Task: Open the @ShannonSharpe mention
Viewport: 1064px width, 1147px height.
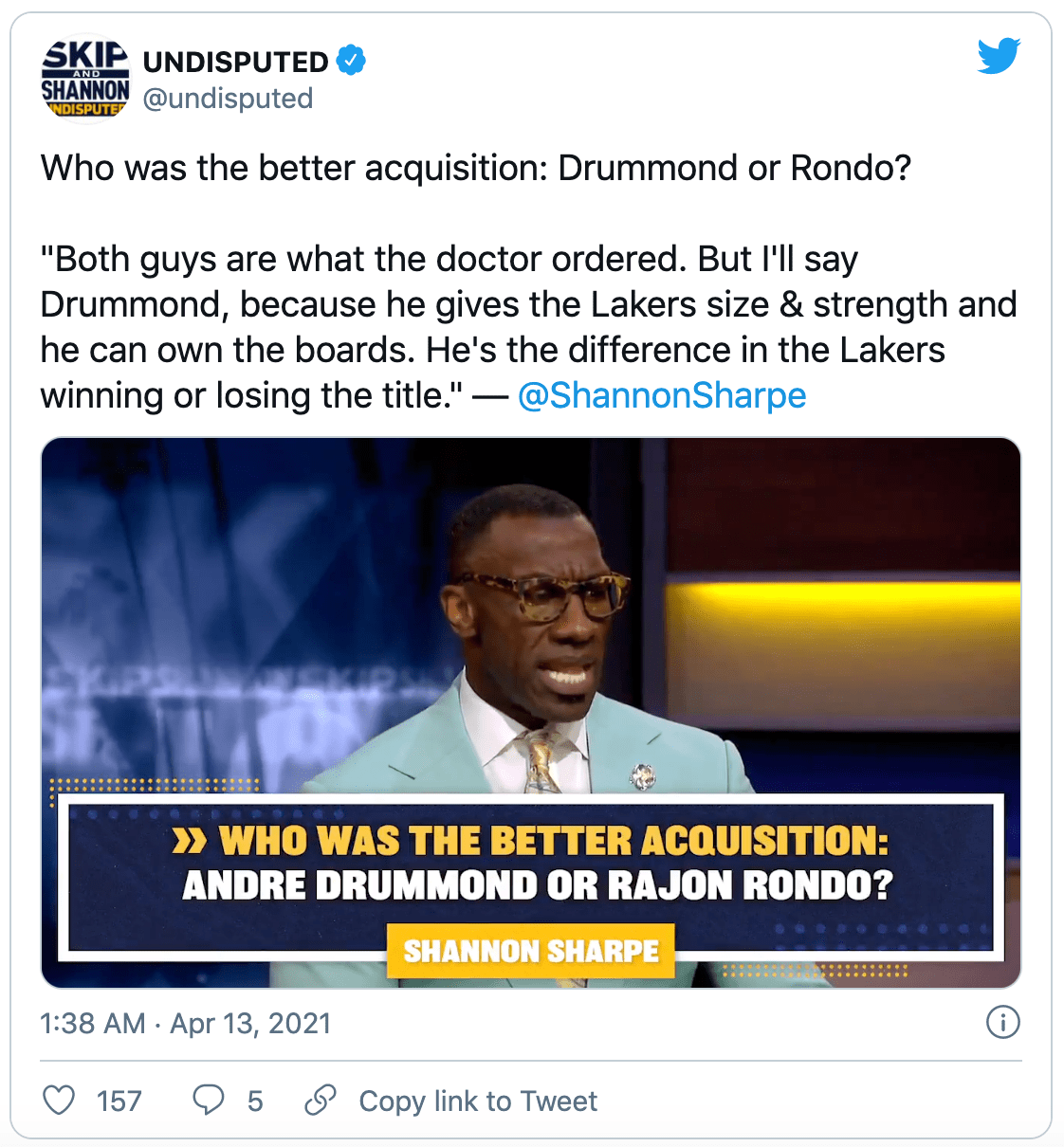Action: pos(662,395)
